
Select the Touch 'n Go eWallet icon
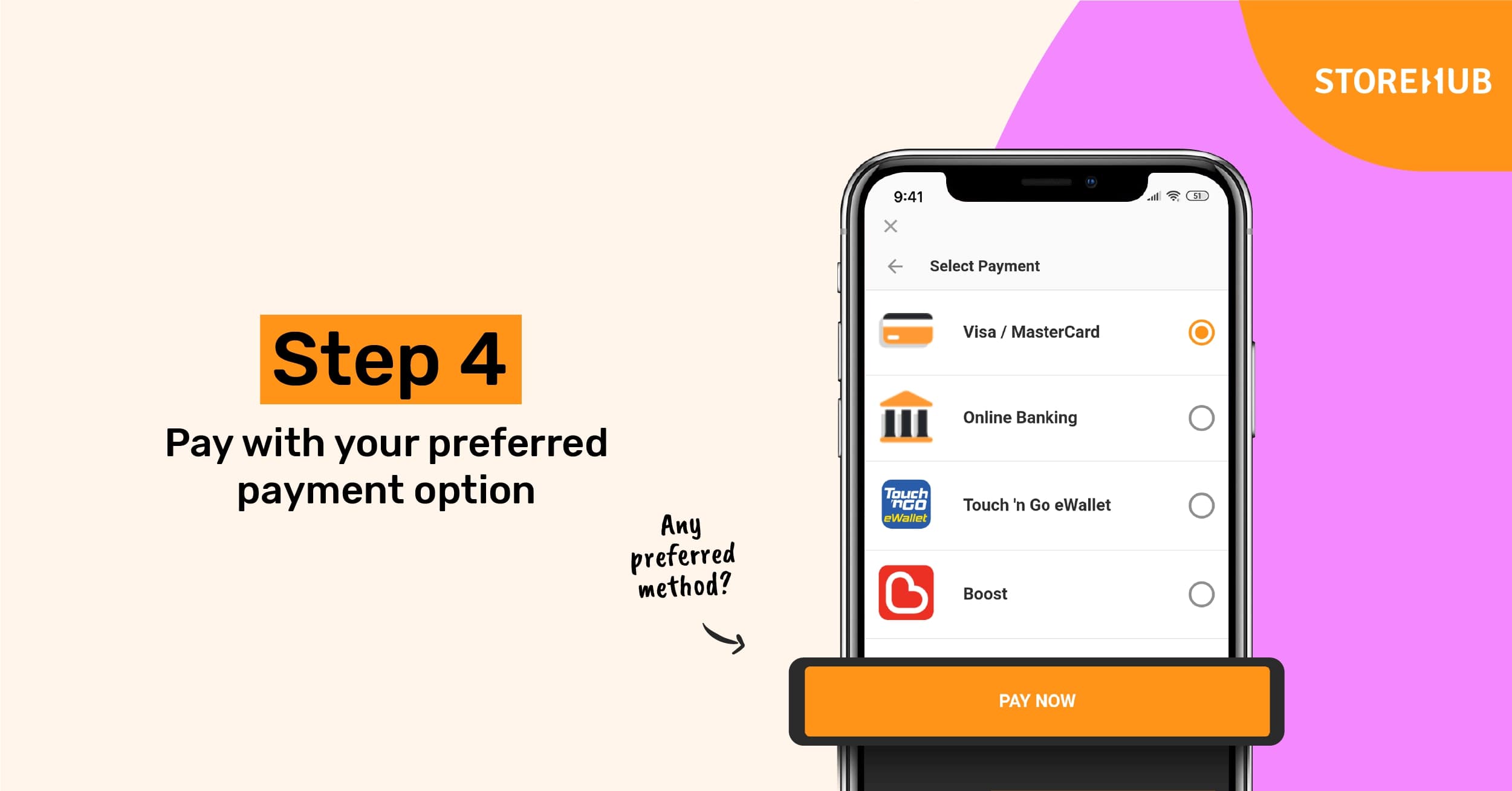[x=907, y=505]
